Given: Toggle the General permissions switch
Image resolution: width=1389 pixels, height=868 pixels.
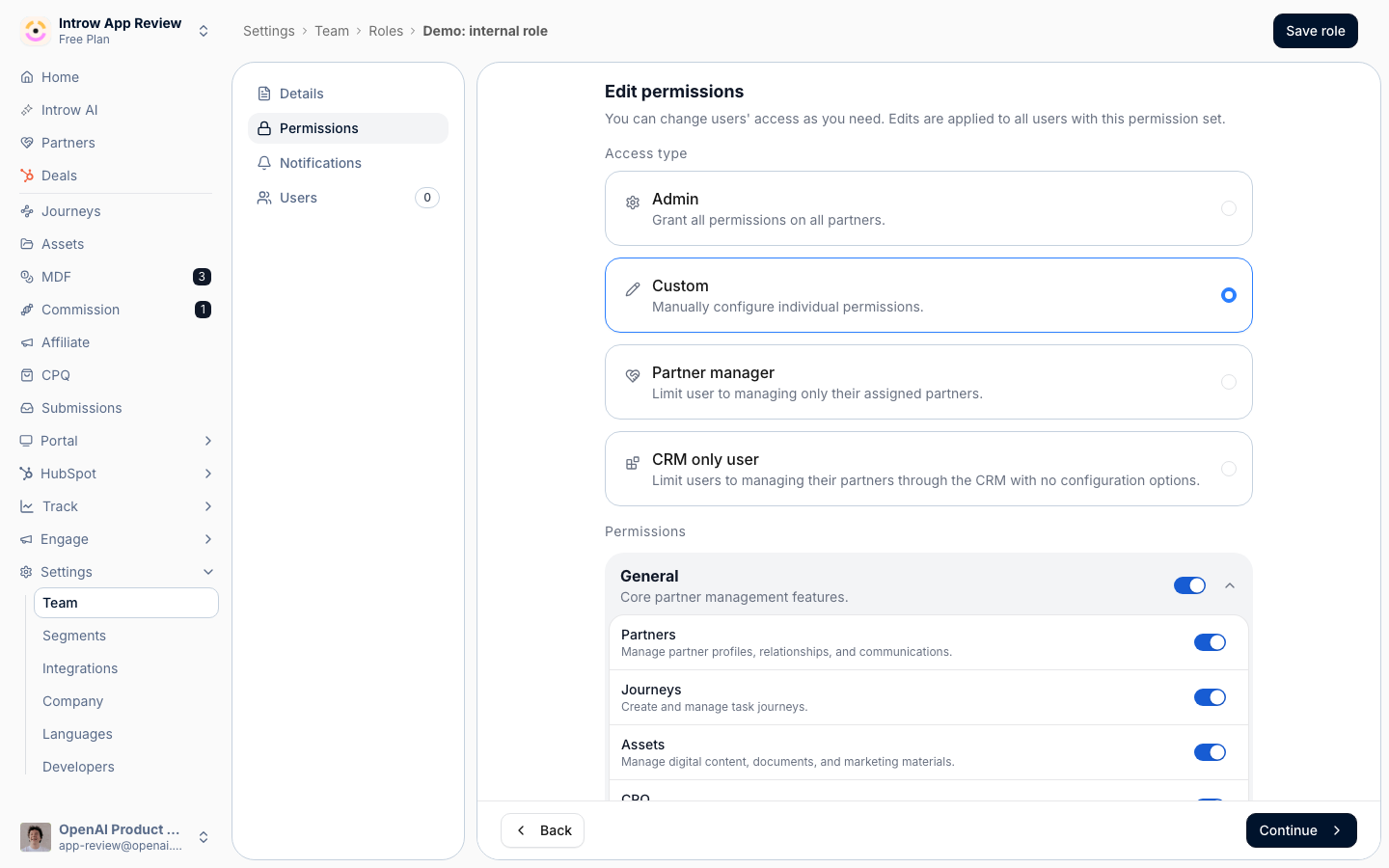Looking at the screenshot, I should click(1189, 585).
